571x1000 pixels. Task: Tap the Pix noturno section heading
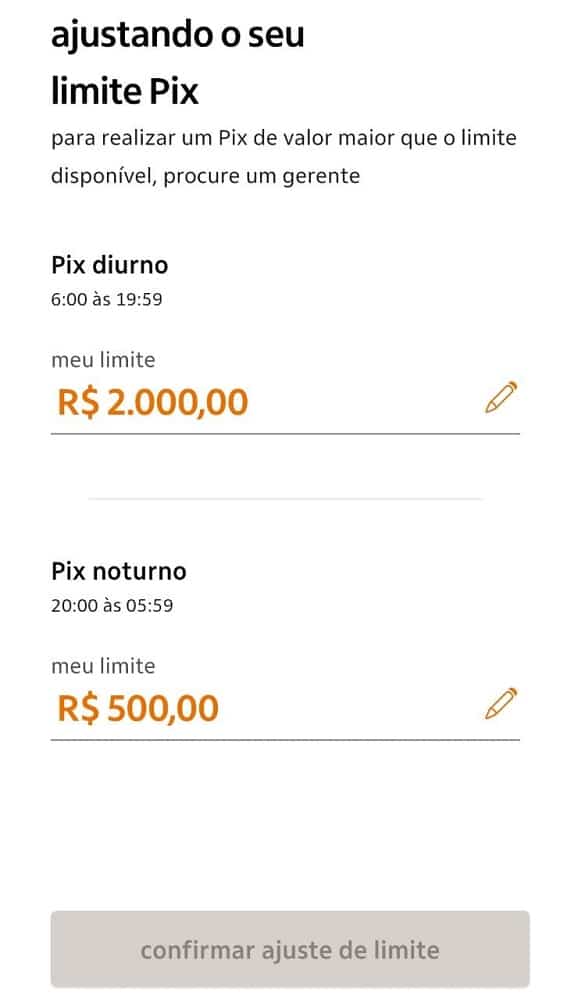click(x=119, y=571)
